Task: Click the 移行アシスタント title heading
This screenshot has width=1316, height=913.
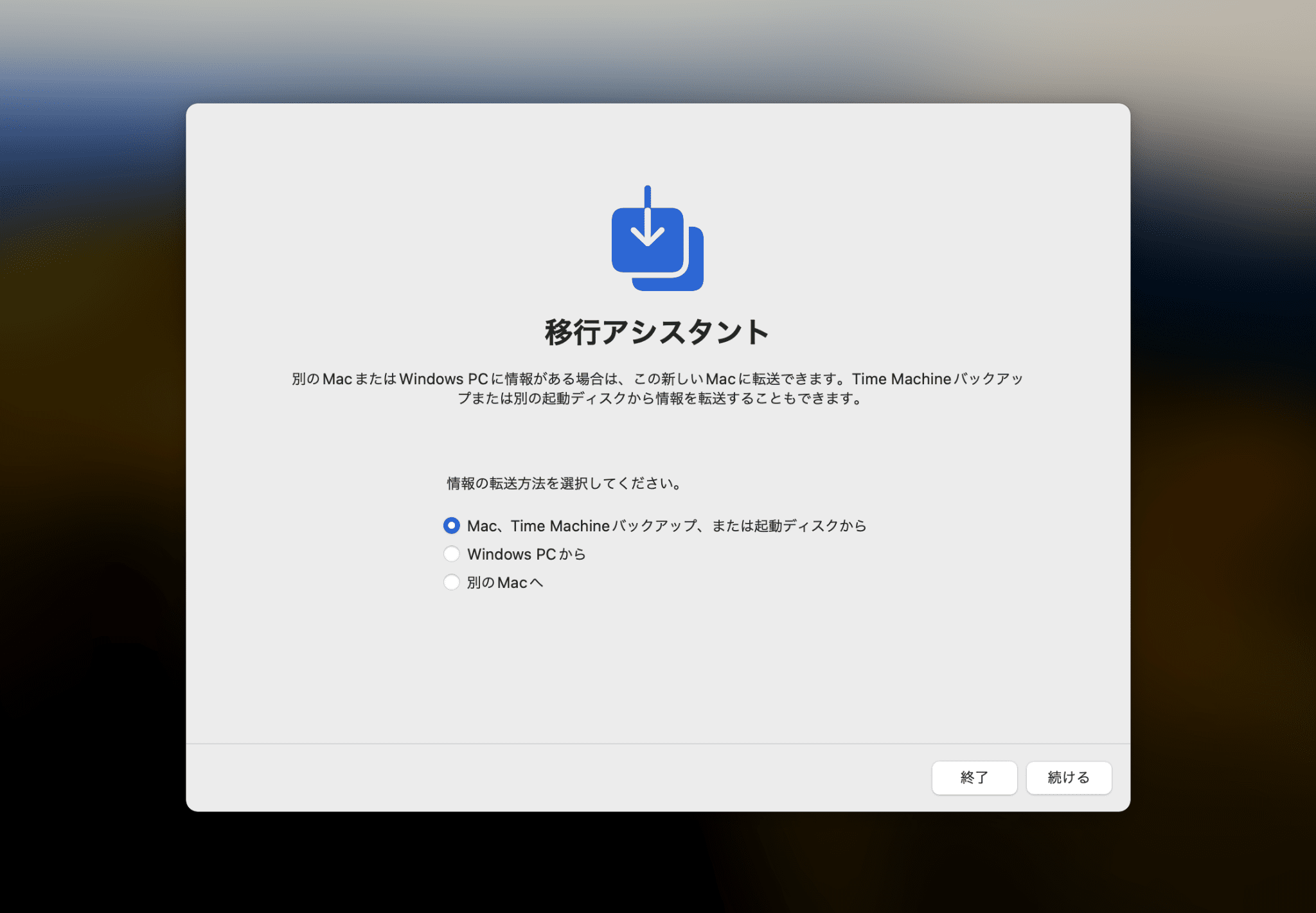Action: tap(657, 332)
